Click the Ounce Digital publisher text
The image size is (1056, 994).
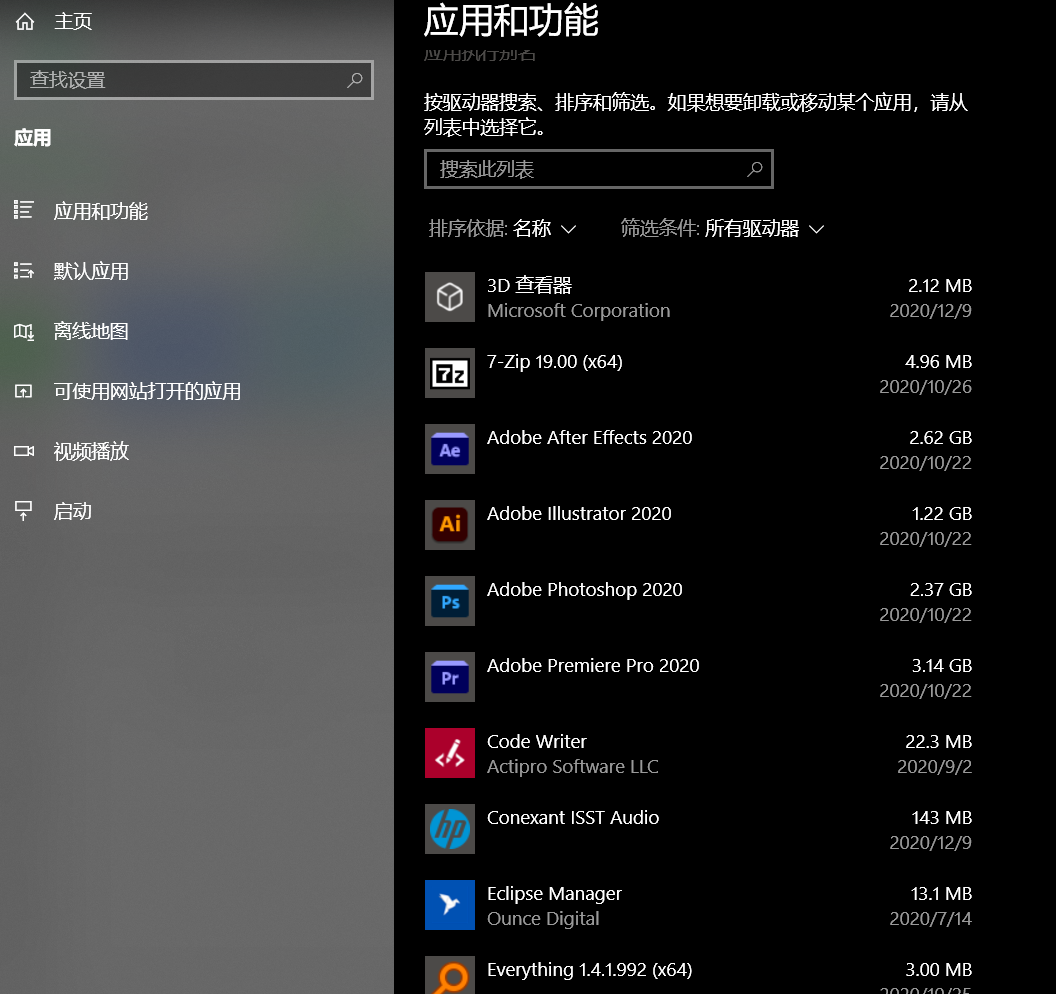543,919
